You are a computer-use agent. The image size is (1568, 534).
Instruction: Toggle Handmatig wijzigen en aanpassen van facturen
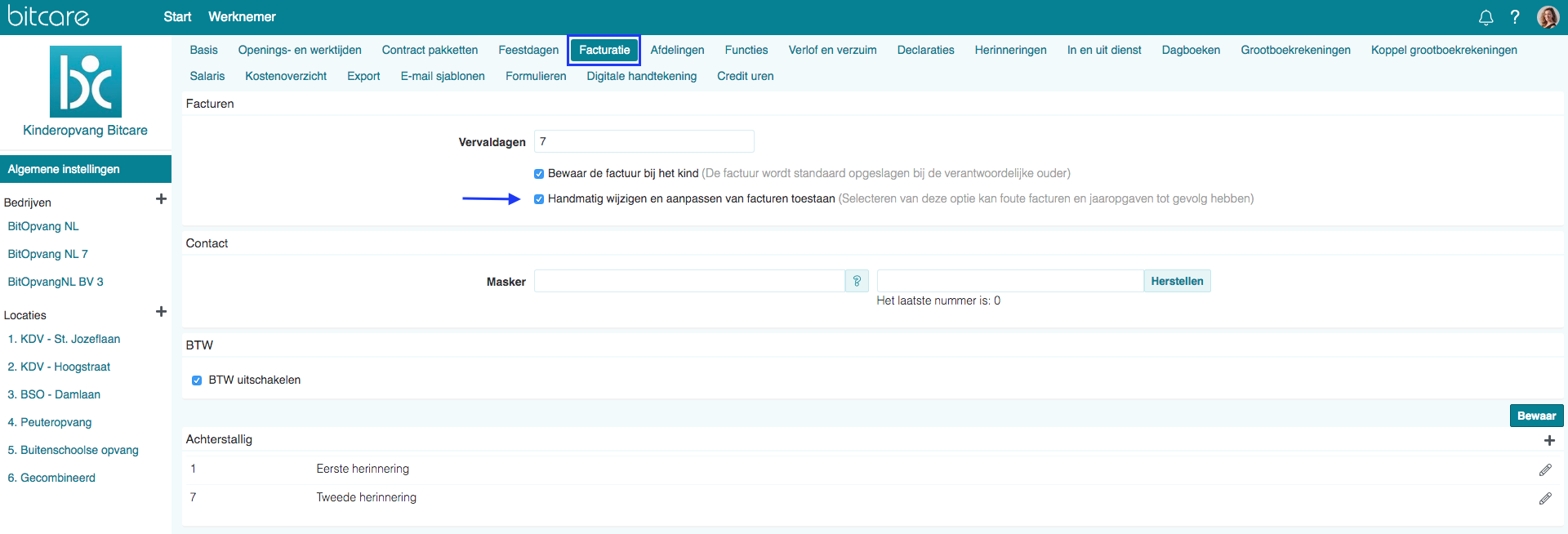click(x=539, y=199)
